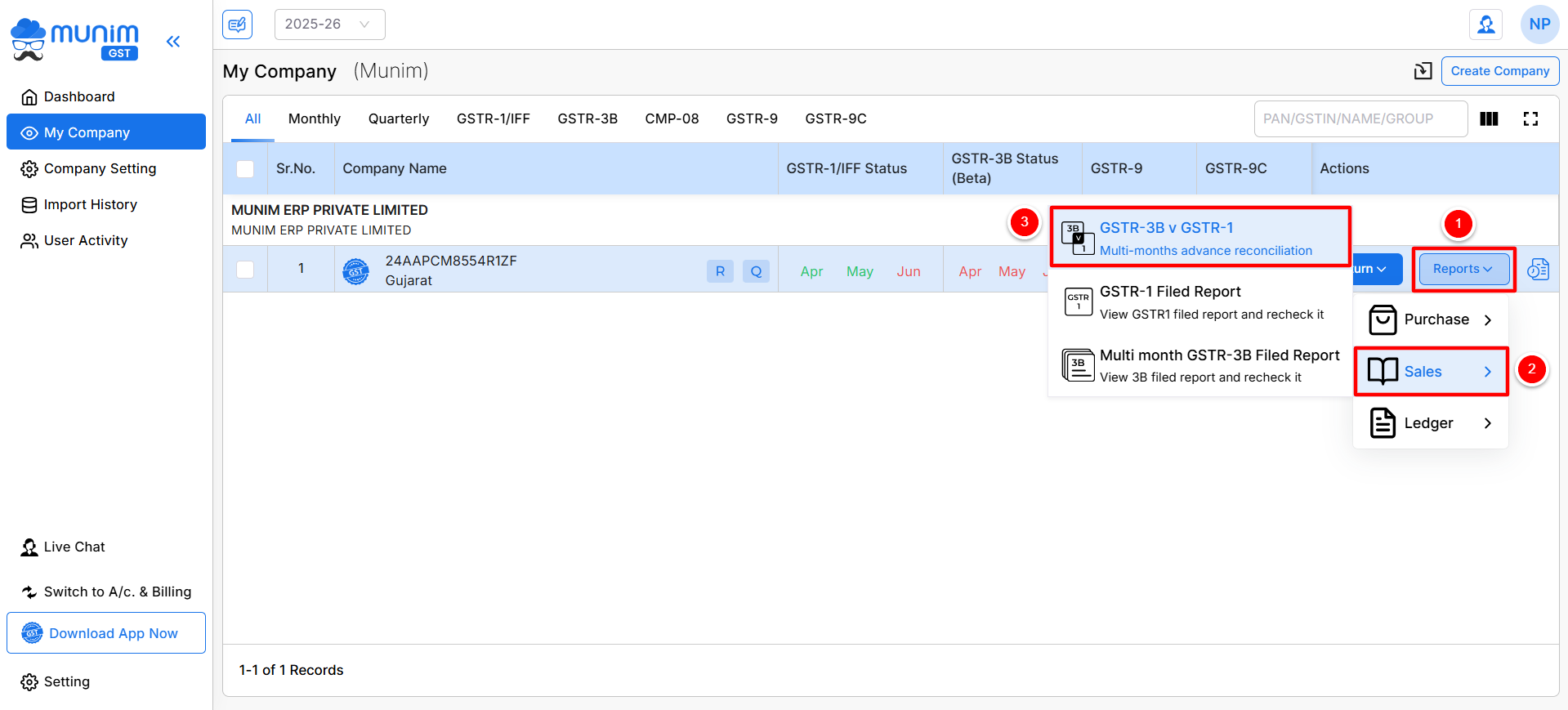Open the NP profile avatar
Image resolution: width=1568 pixels, height=710 pixels.
tap(1539, 25)
